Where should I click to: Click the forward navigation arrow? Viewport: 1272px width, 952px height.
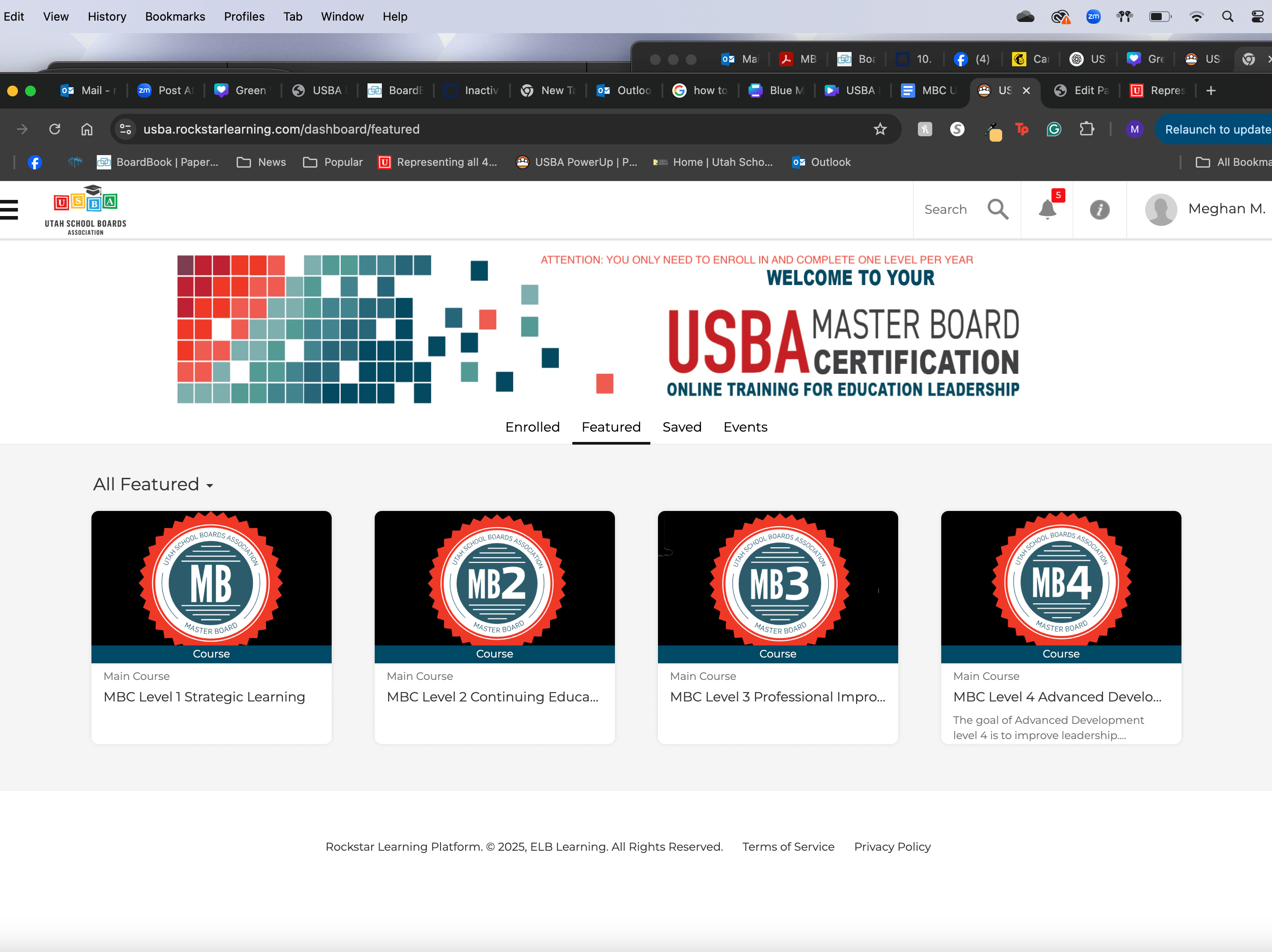22,129
